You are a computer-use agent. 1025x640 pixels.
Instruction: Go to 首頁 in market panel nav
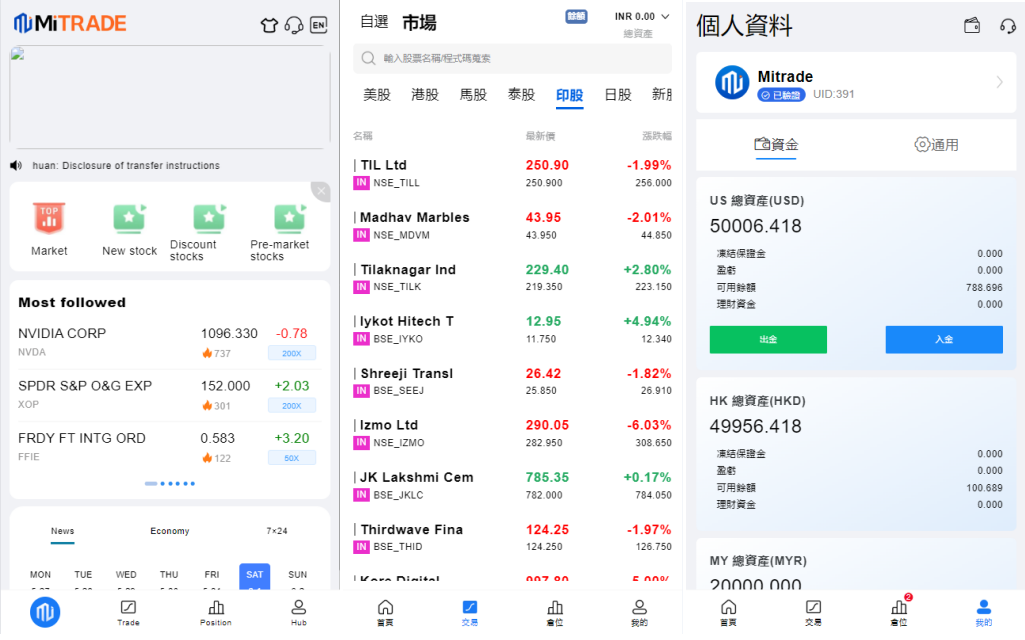[386, 613]
